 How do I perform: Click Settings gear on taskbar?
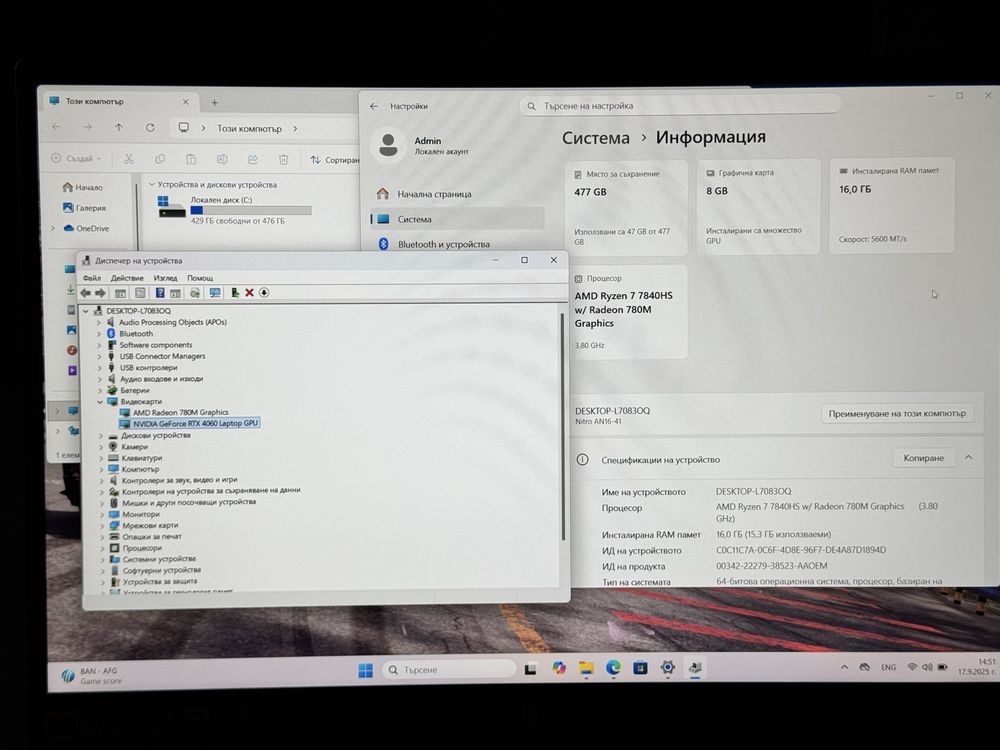coord(668,667)
